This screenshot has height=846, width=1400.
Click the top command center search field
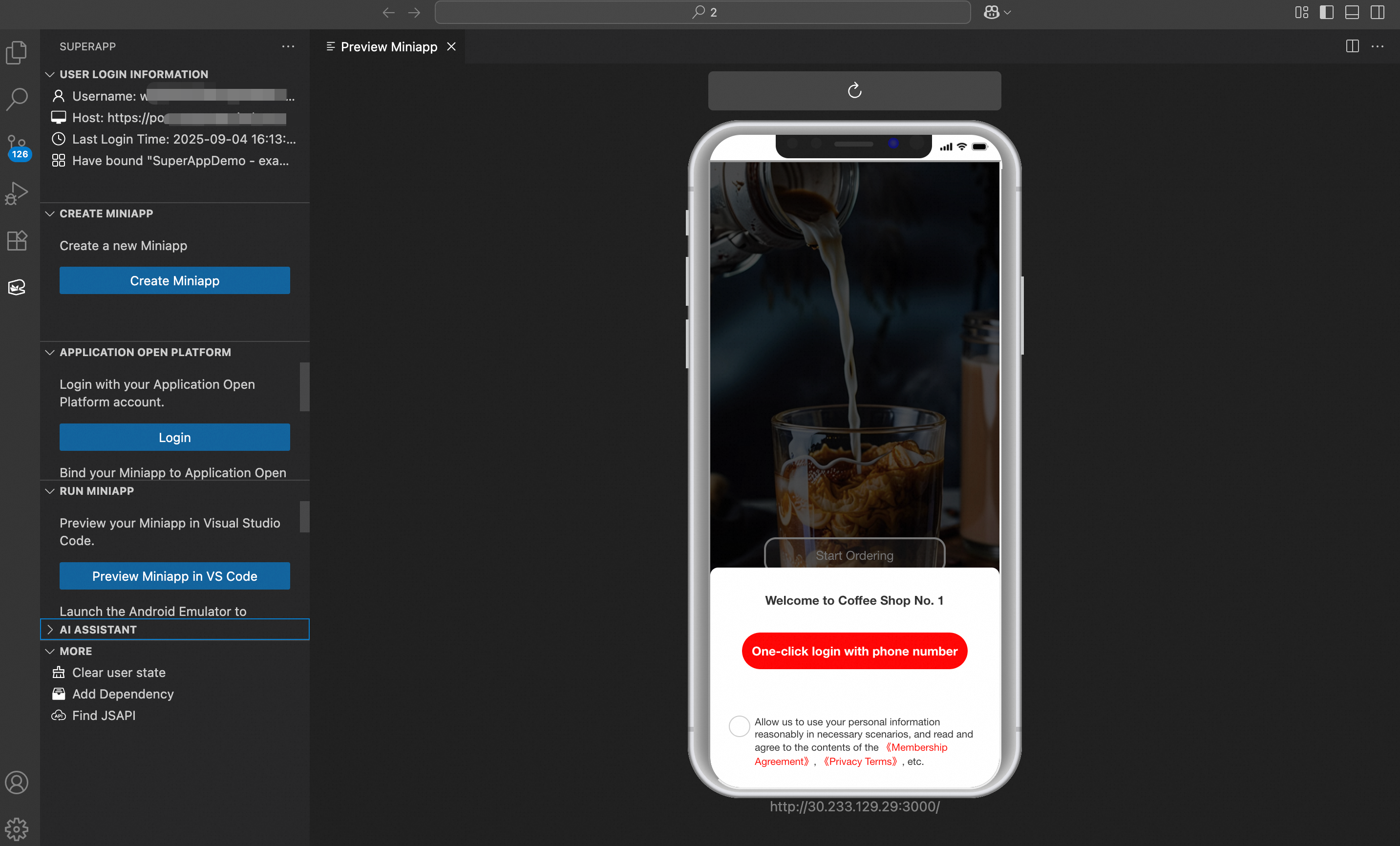coord(702,13)
